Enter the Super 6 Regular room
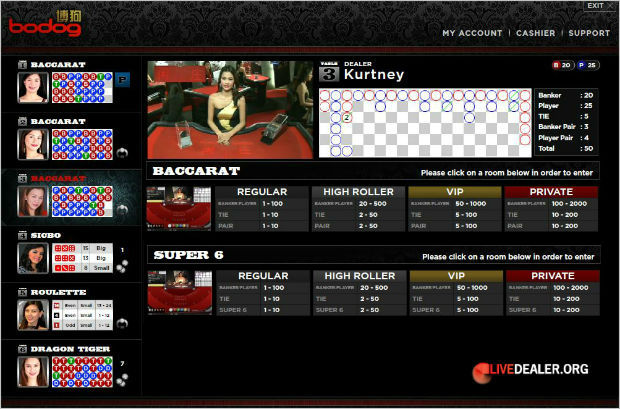The height and width of the screenshot is (409, 620). (x=263, y=293)
